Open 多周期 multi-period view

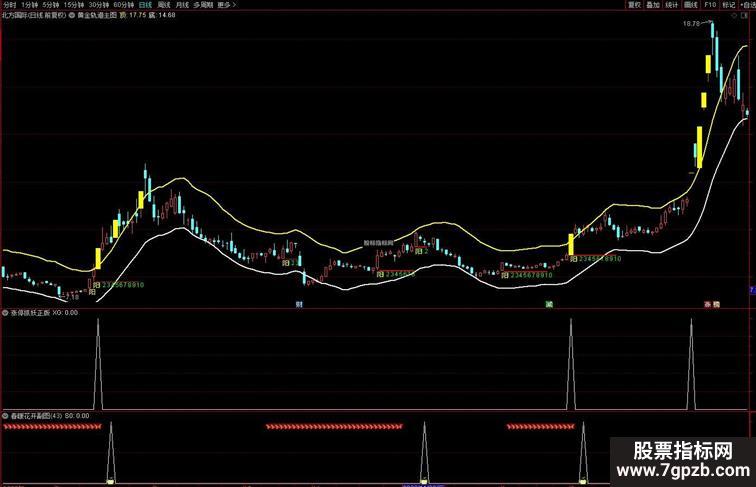tap(203, 4)
